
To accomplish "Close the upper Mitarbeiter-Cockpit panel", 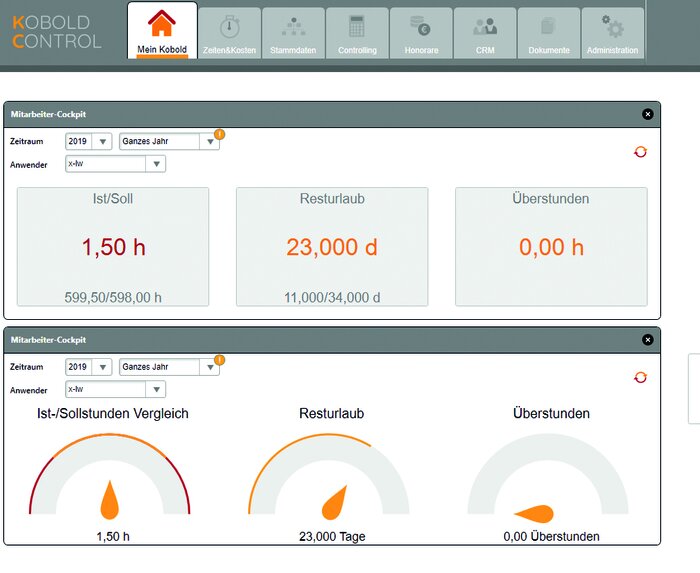I will tap(647, 114).
